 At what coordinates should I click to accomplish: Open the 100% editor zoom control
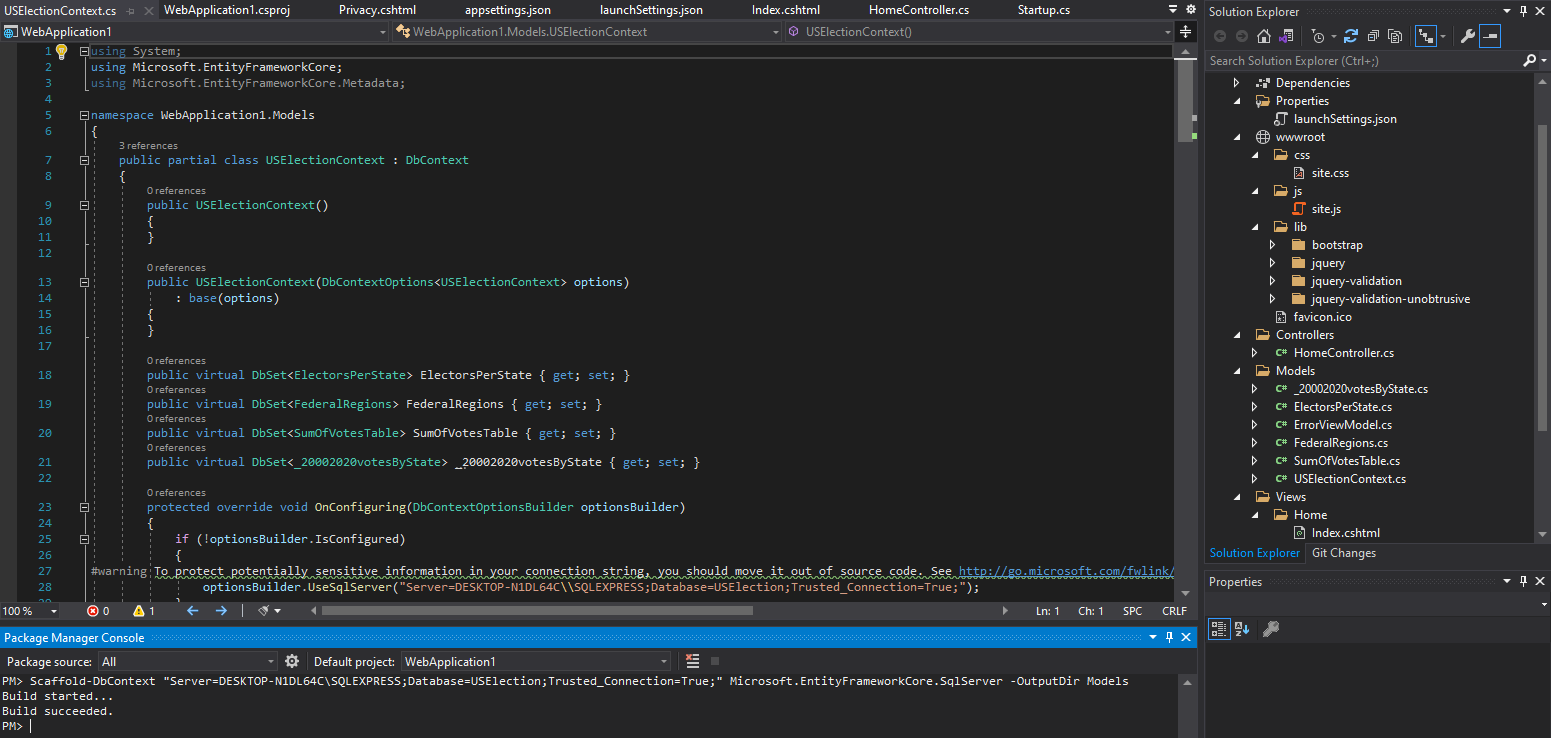click(28, 610)
